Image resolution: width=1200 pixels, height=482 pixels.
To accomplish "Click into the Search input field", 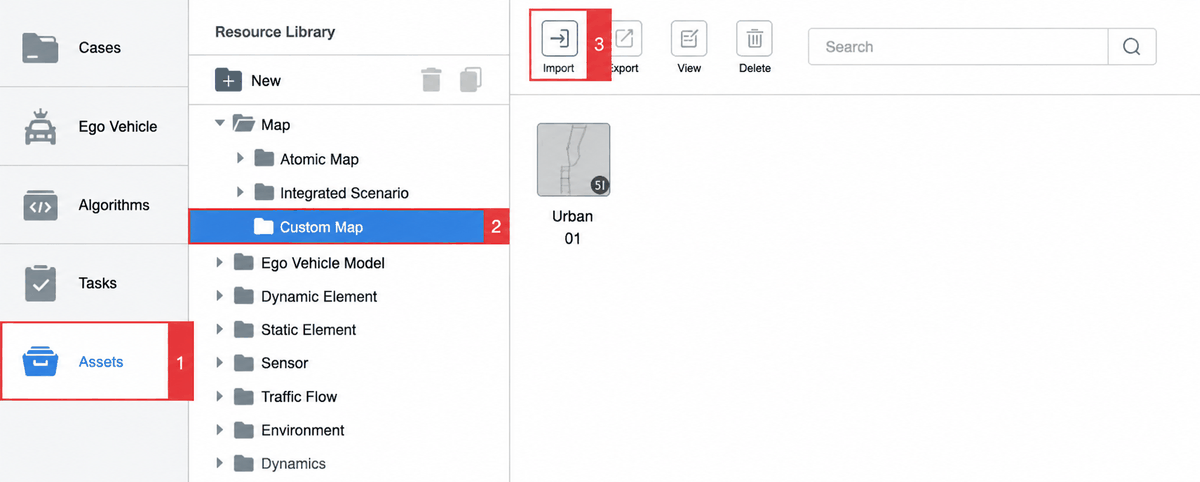I will click(x=959, y=47).
